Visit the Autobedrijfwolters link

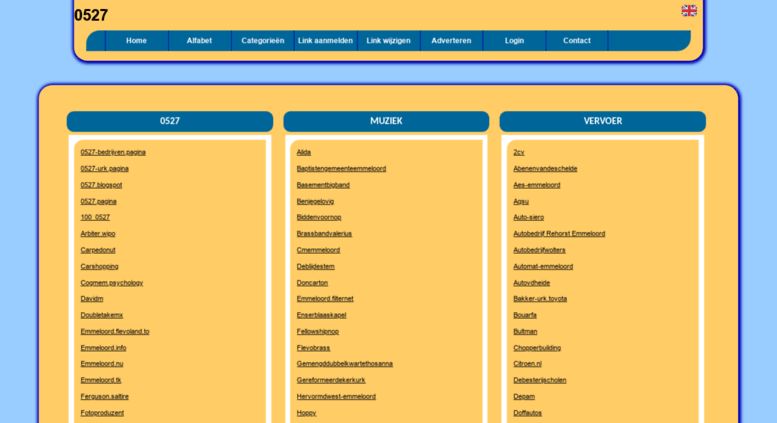point(540,250)
